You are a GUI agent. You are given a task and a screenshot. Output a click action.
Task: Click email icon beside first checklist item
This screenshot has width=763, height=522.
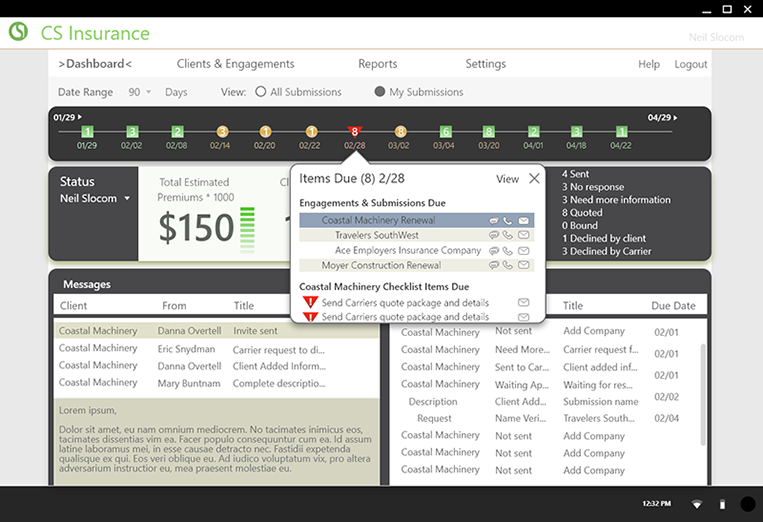pos(524,302)
